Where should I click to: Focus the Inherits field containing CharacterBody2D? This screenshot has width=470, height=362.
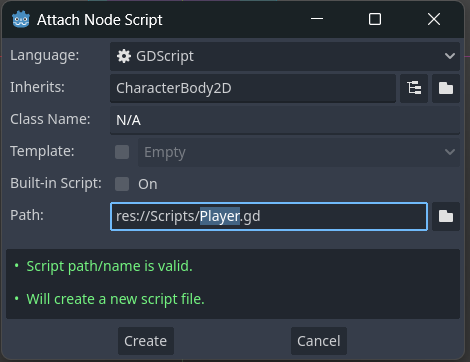click(253, 88)
